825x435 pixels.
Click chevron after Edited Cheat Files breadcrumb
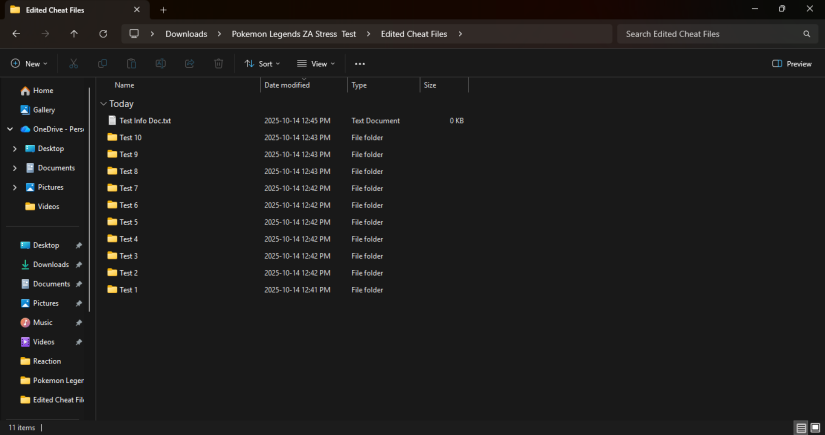point(460,34)
